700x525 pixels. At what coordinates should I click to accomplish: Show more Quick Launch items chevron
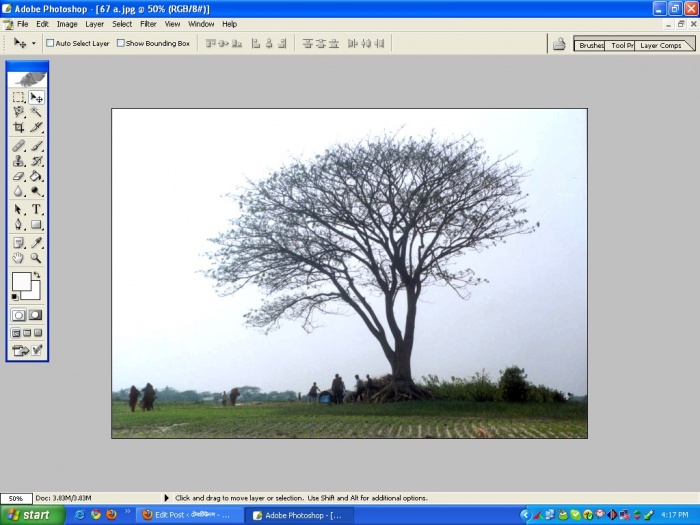click(127, 511)
